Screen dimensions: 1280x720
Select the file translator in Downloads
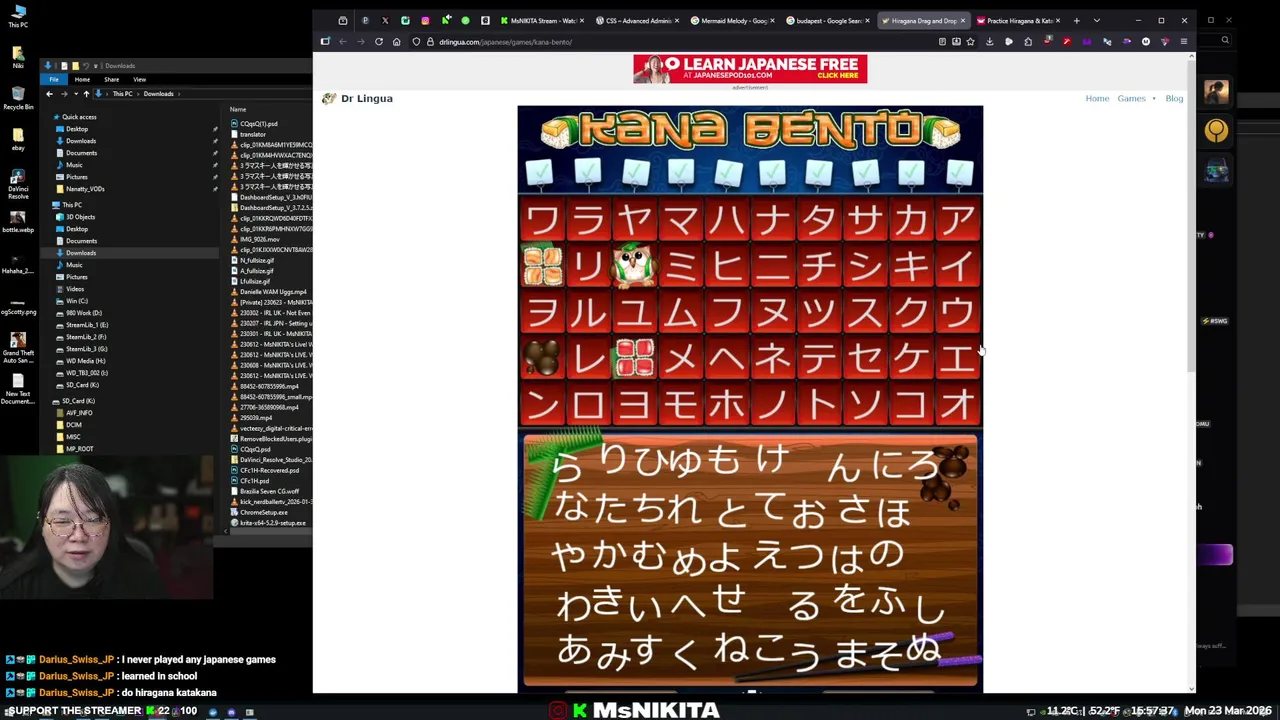(249, 134)
